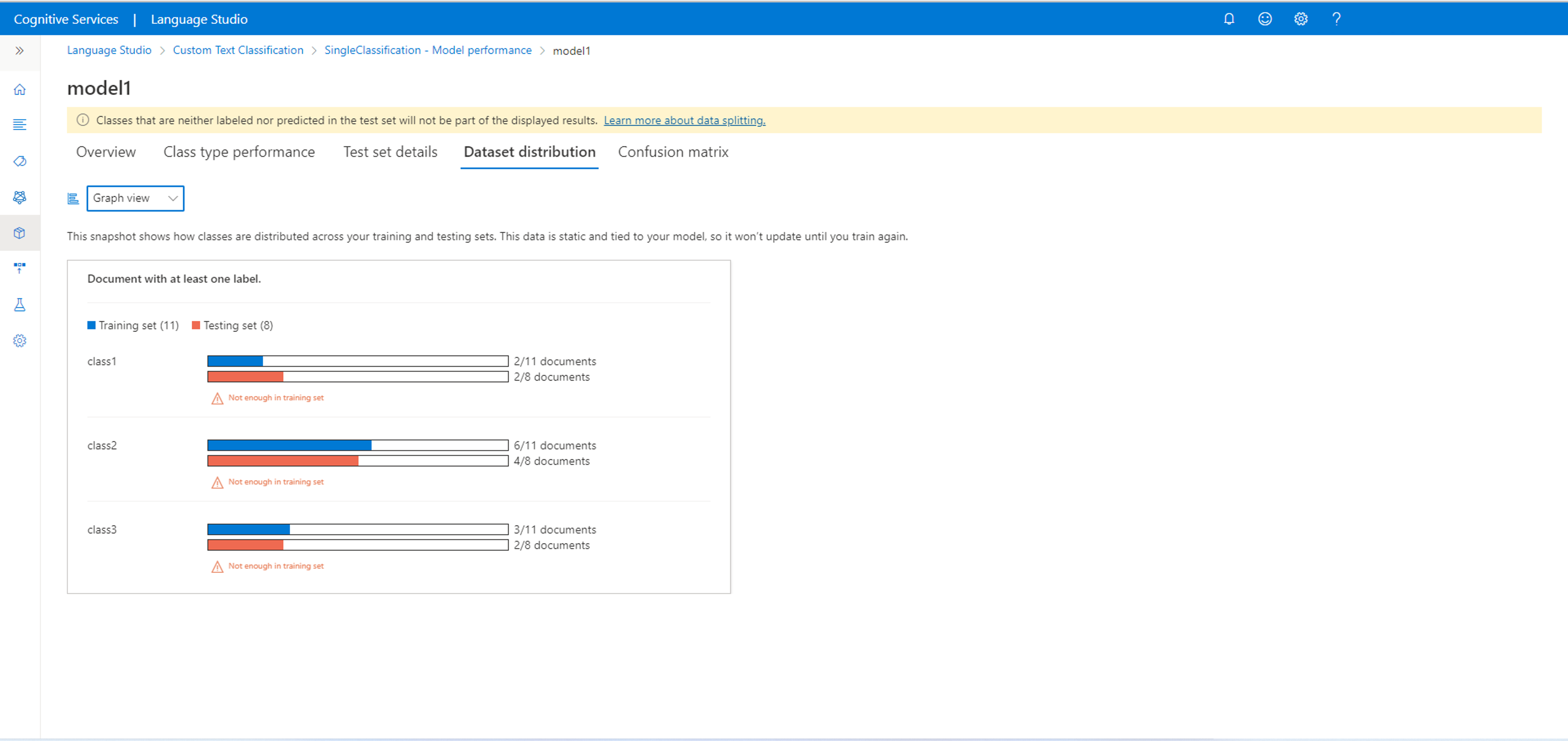Viewport: 1568px width, 741px height.
Task: Click class3 red testing bar
Action: tap(245, 545)
